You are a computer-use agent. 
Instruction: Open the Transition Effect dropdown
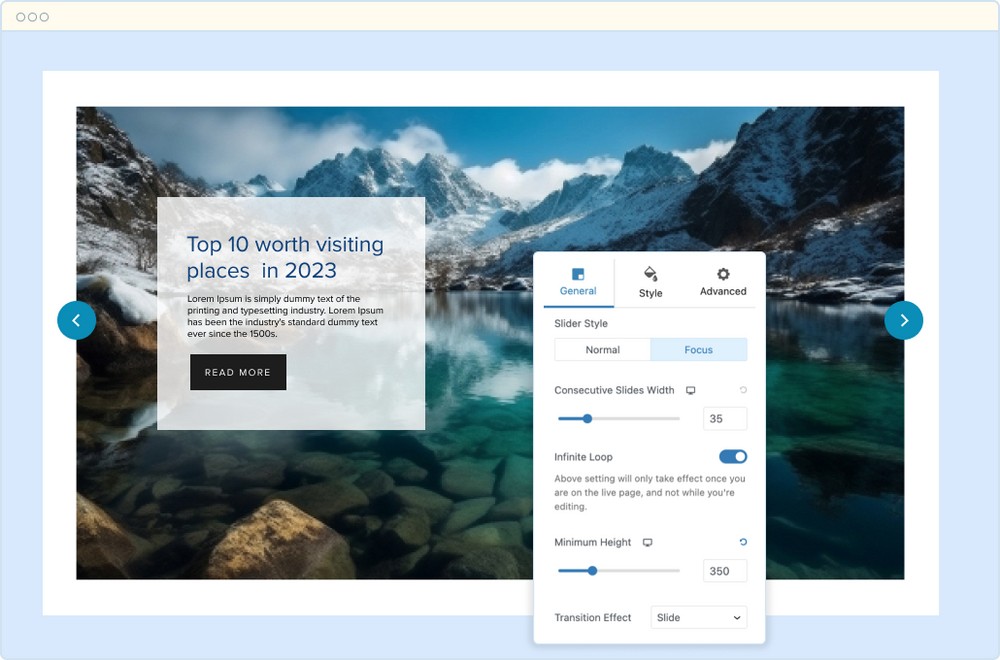[x=698, y=618]
